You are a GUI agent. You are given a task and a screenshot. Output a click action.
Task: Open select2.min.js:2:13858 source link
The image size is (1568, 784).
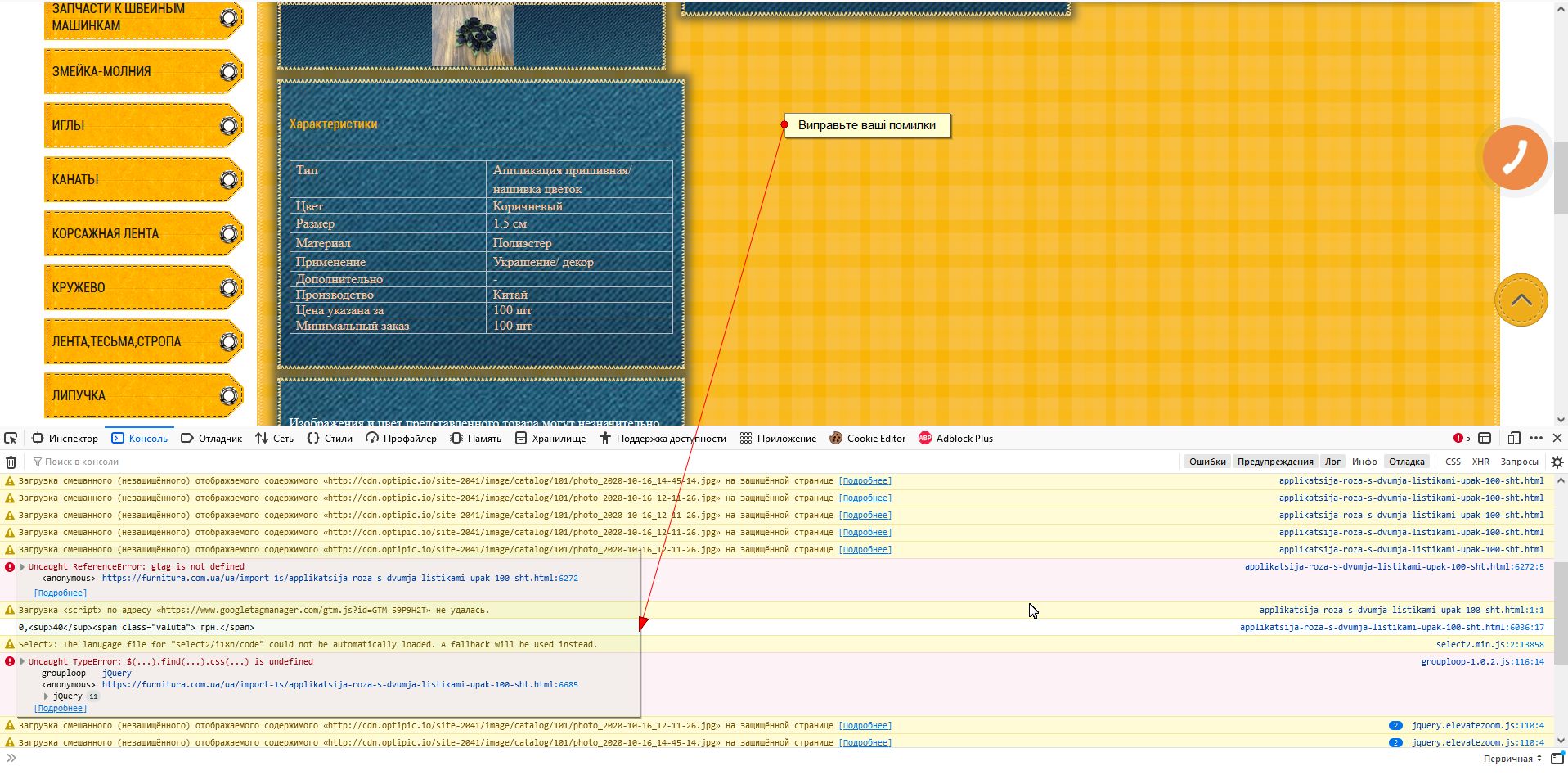[x=1489, y=645]
